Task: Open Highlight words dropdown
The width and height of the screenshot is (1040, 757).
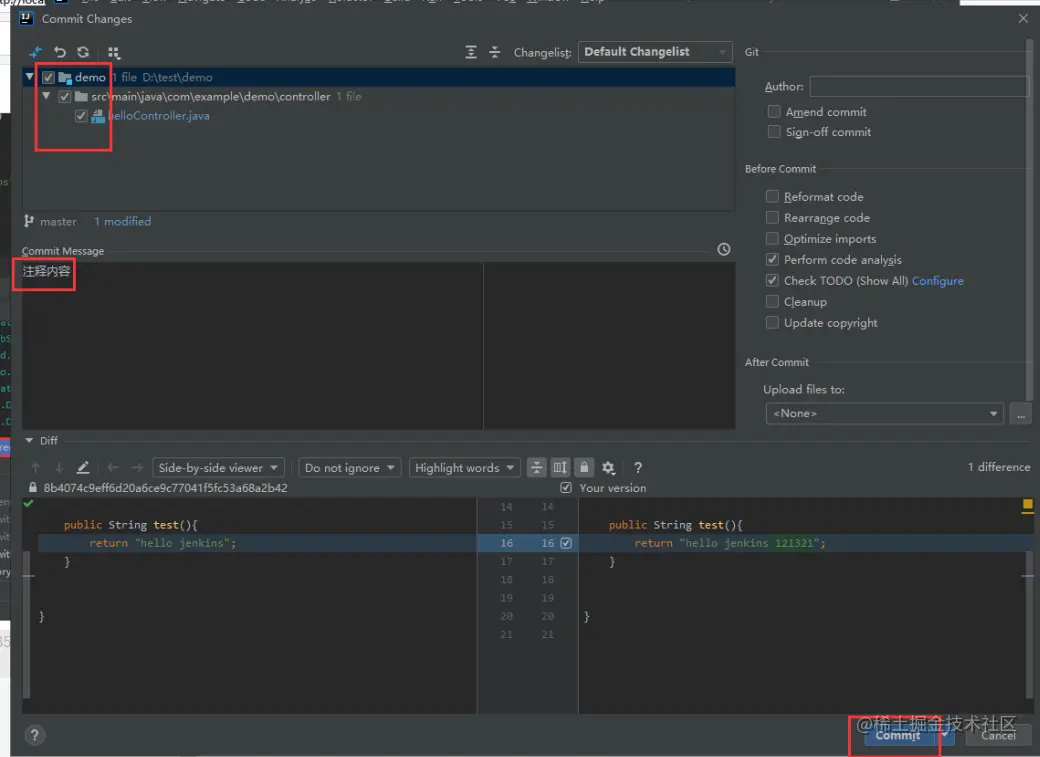Action: pos(464,468)
